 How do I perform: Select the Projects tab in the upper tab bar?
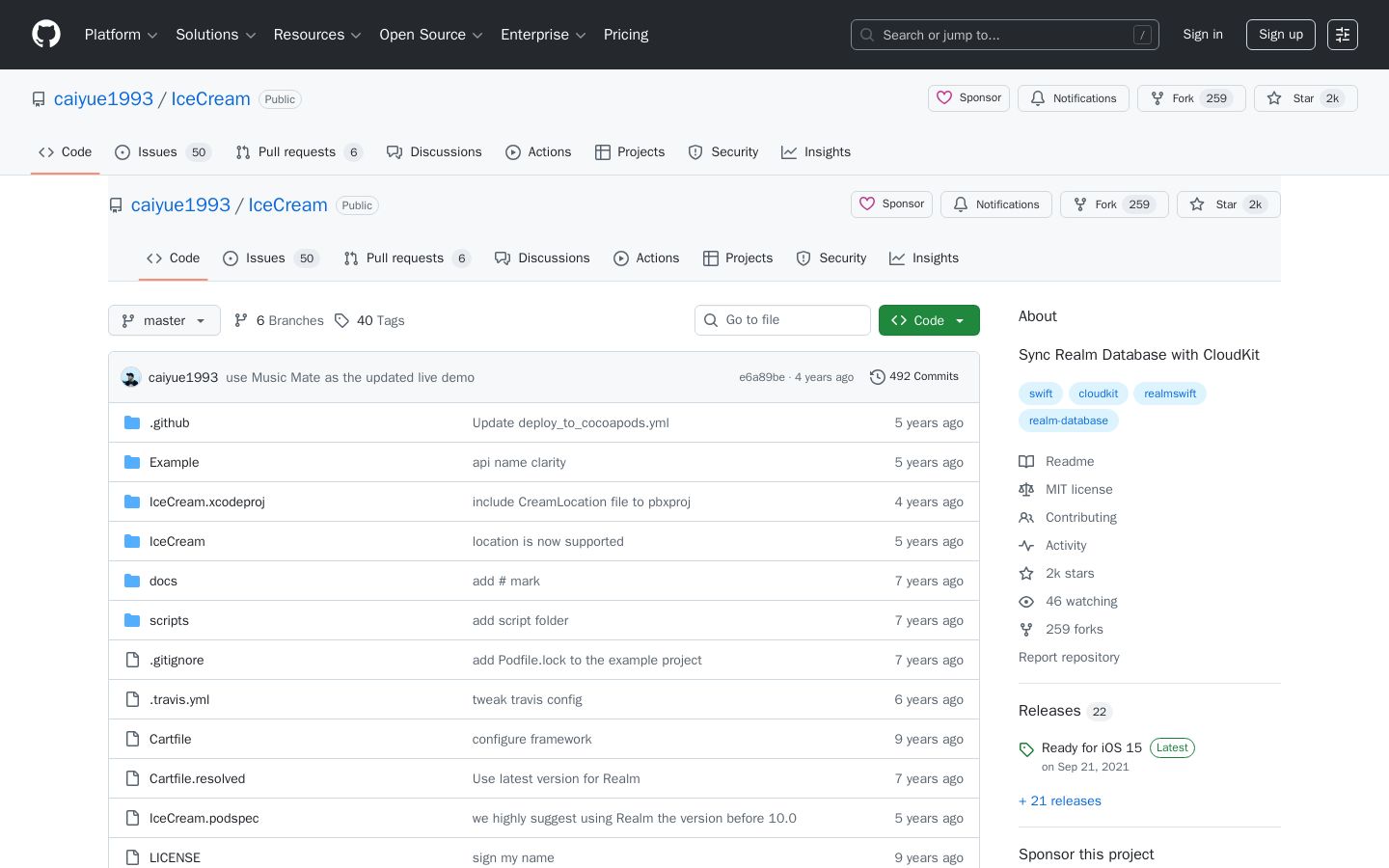(630, 152)
